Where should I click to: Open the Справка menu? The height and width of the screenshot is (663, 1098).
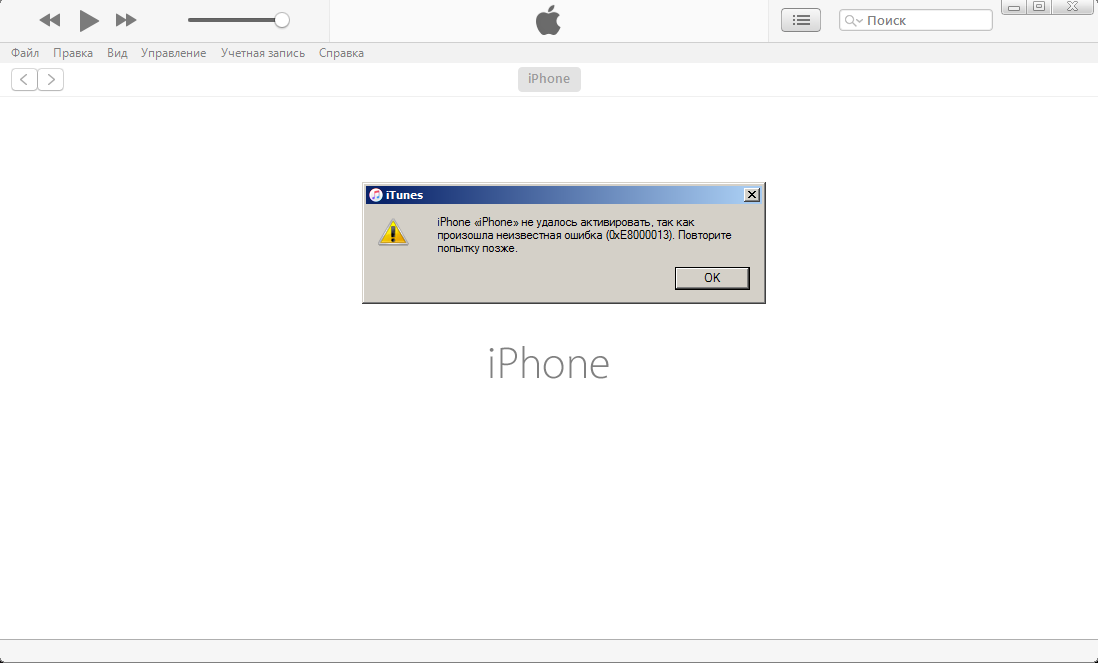341,53
